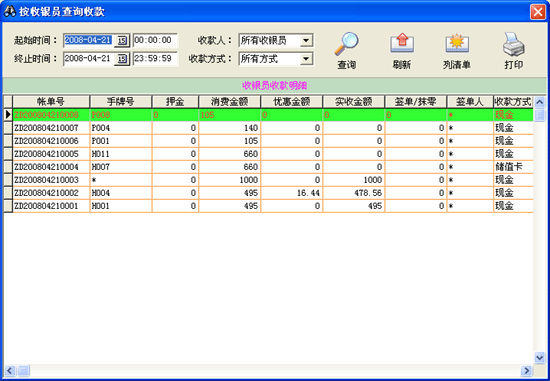
Task: Click the end time field 23:59:59
Action: (155, 59)
